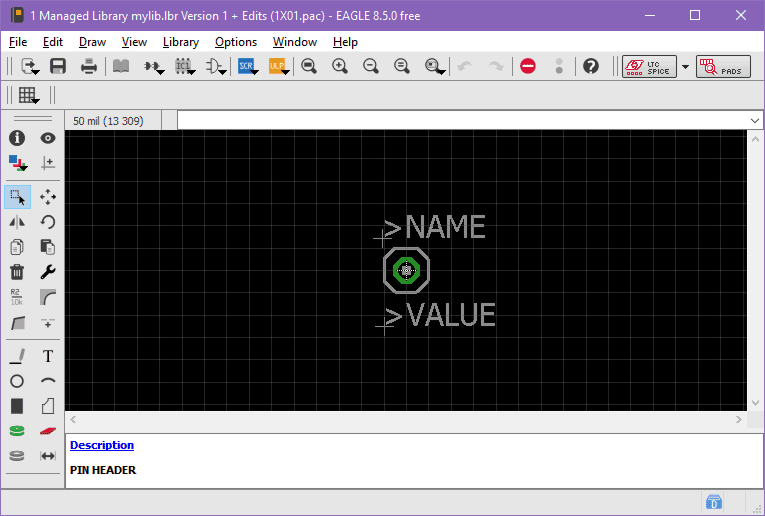Click the PADS button
This screenshot has width=765, height=516.
[x=723, y=67]
